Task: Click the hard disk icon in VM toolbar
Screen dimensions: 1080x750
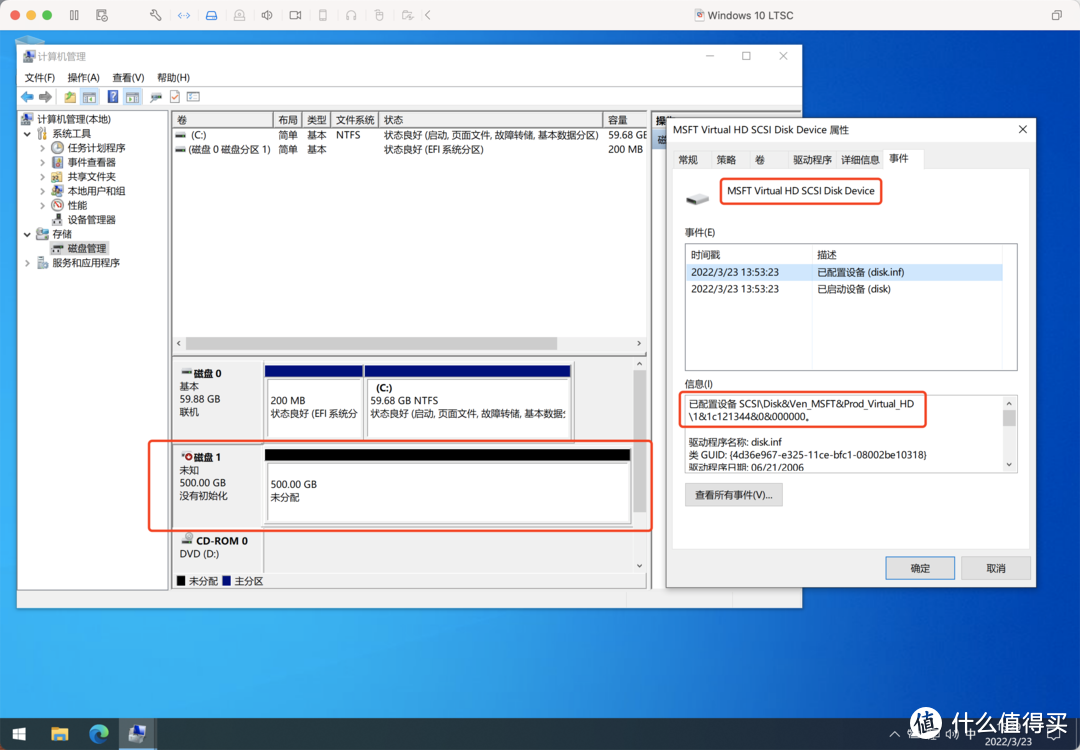Action: [211, 15]
